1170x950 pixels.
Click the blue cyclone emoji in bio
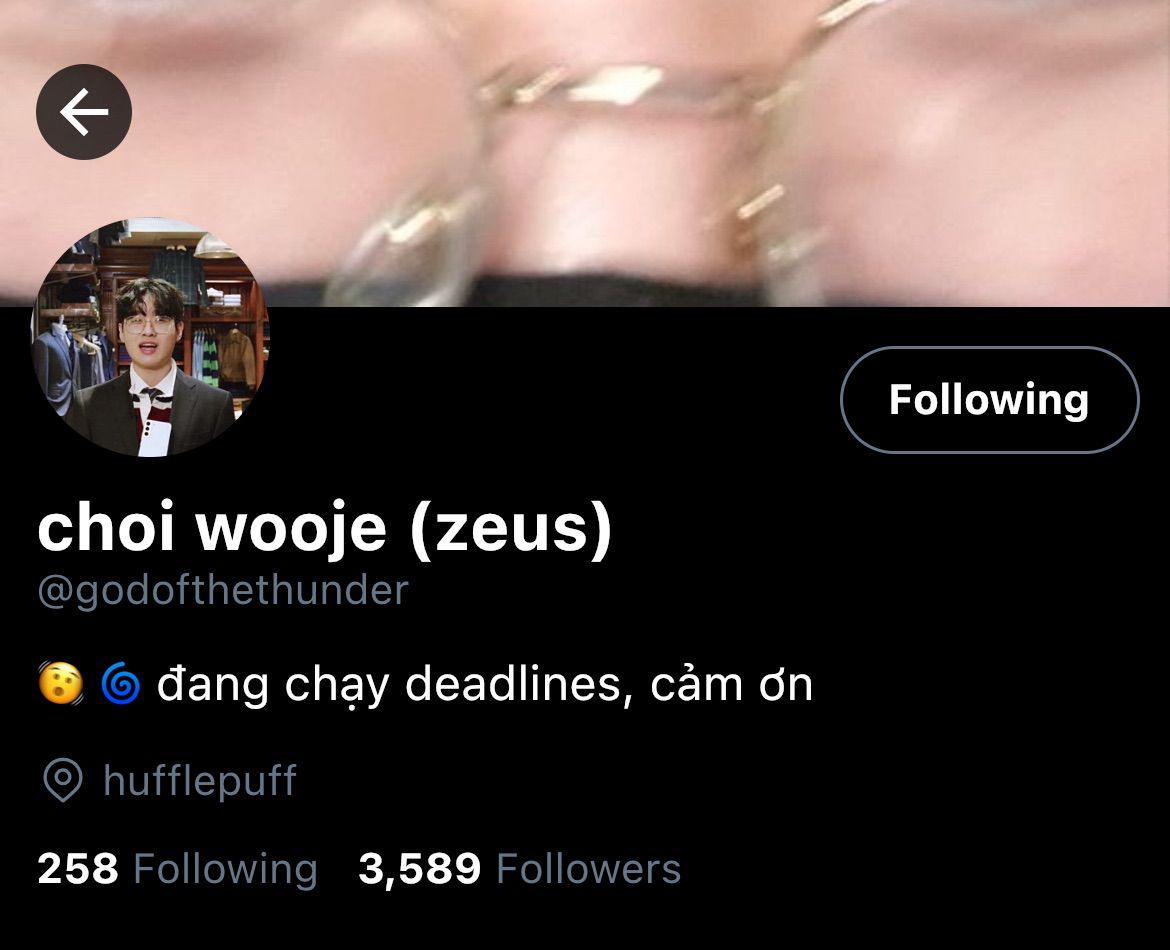pos(120,684)
